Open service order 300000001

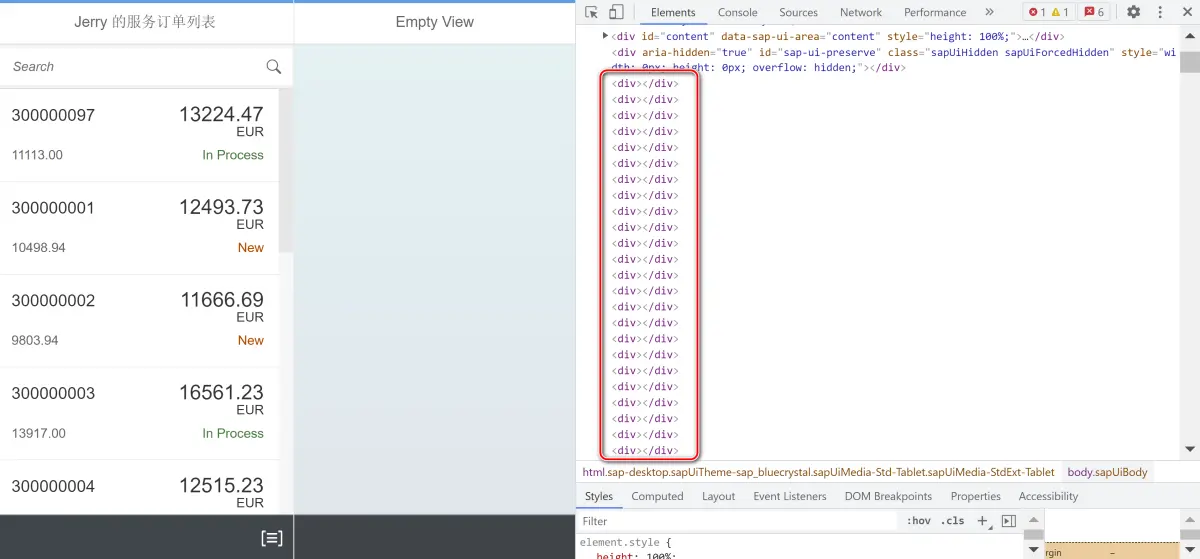pyautogui.click(x=138, y=228)
